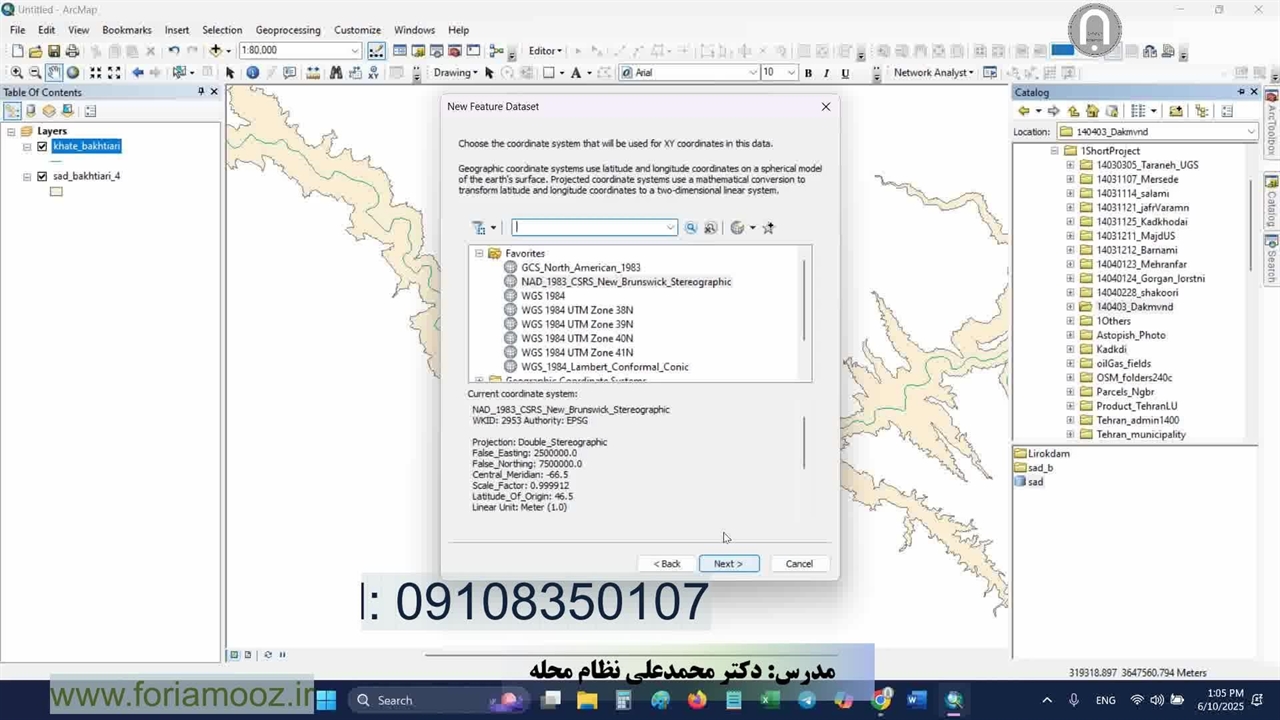
Task: Click the Add Data button icon
Action: click(x=215, y=51)
